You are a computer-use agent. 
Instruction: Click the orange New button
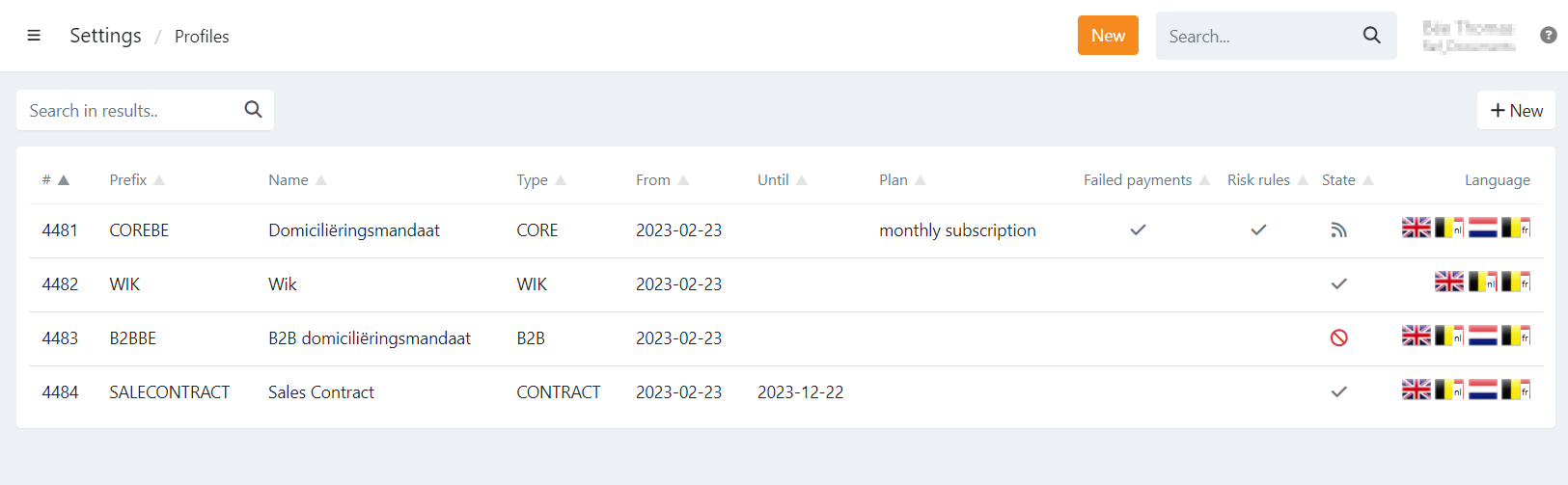(1108, 36)
